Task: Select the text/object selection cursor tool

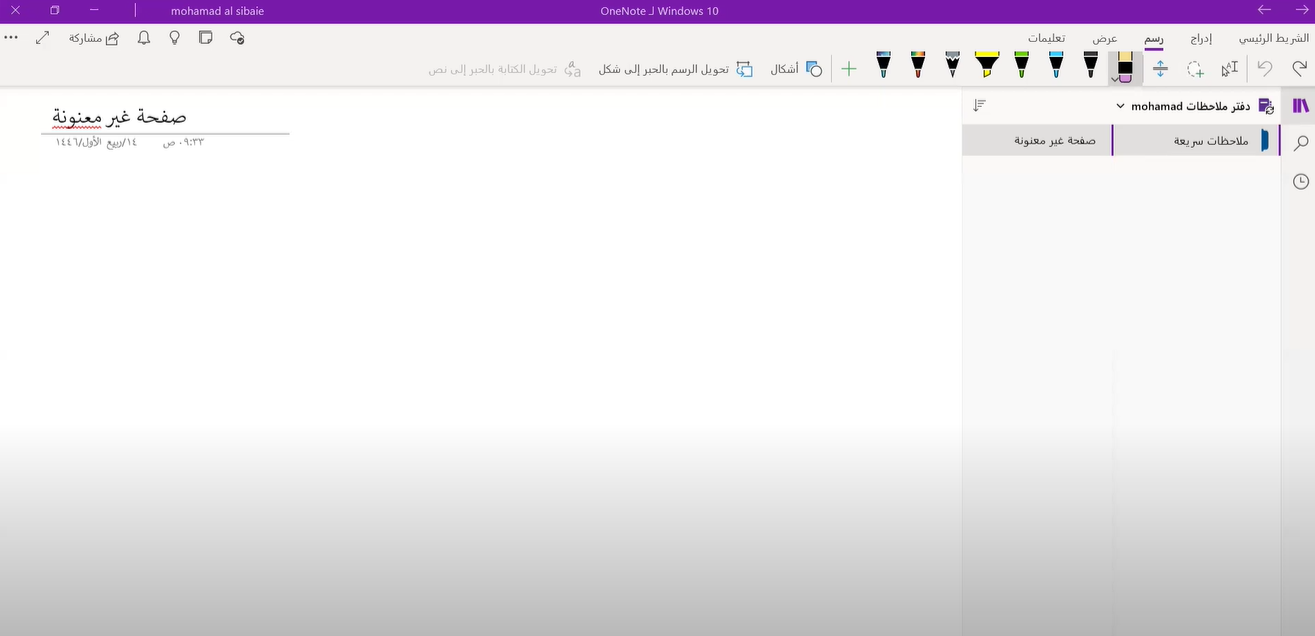Action: [1230, 69]
